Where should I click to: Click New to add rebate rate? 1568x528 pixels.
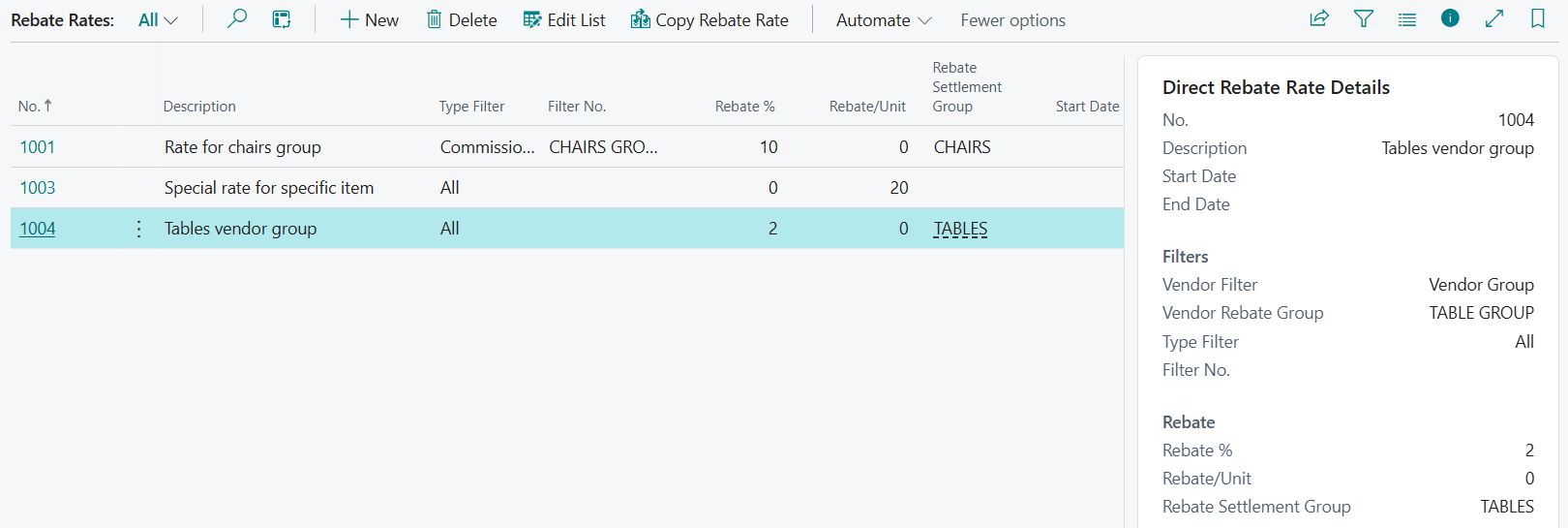click(x=369, y=20)
